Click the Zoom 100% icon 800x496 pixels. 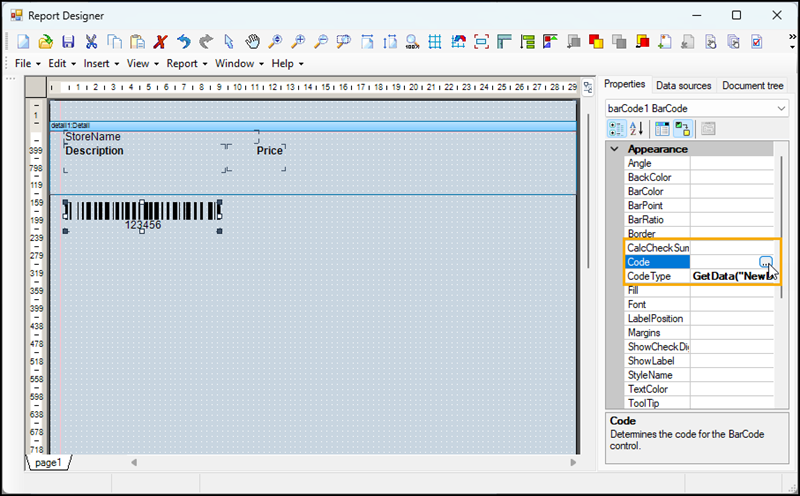point(412,41)
